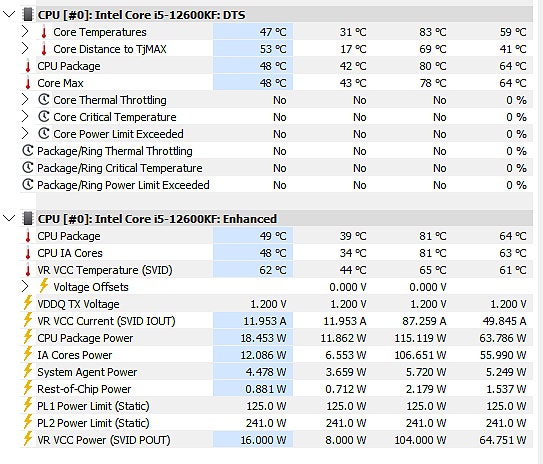Select the 'CPU IA Cores' sensor label

click(70, 253)
